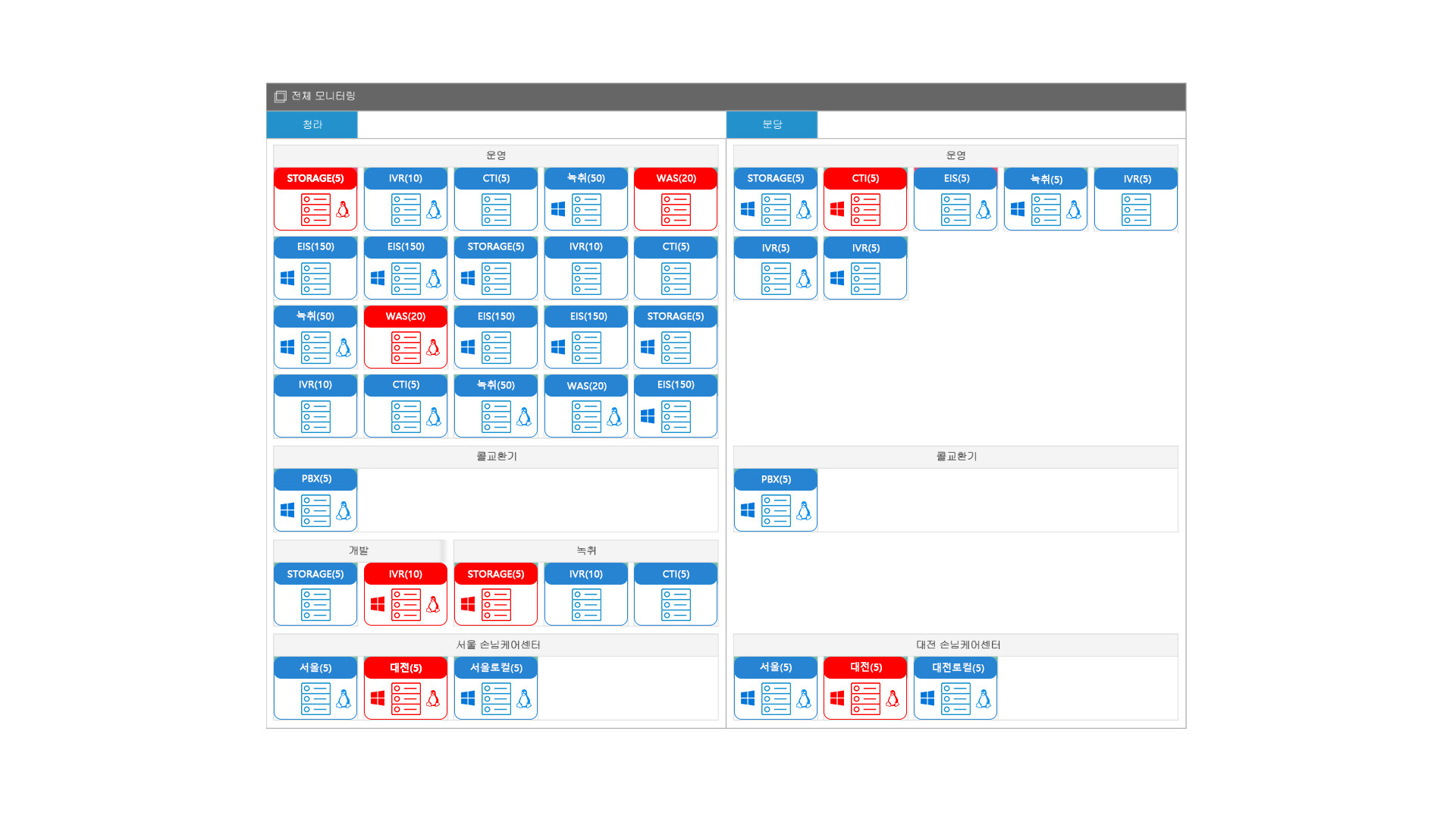Click the red server icon in the 분당 운영 CTI(5) tile
The image size is (1456, 819).
coord(865,209)
